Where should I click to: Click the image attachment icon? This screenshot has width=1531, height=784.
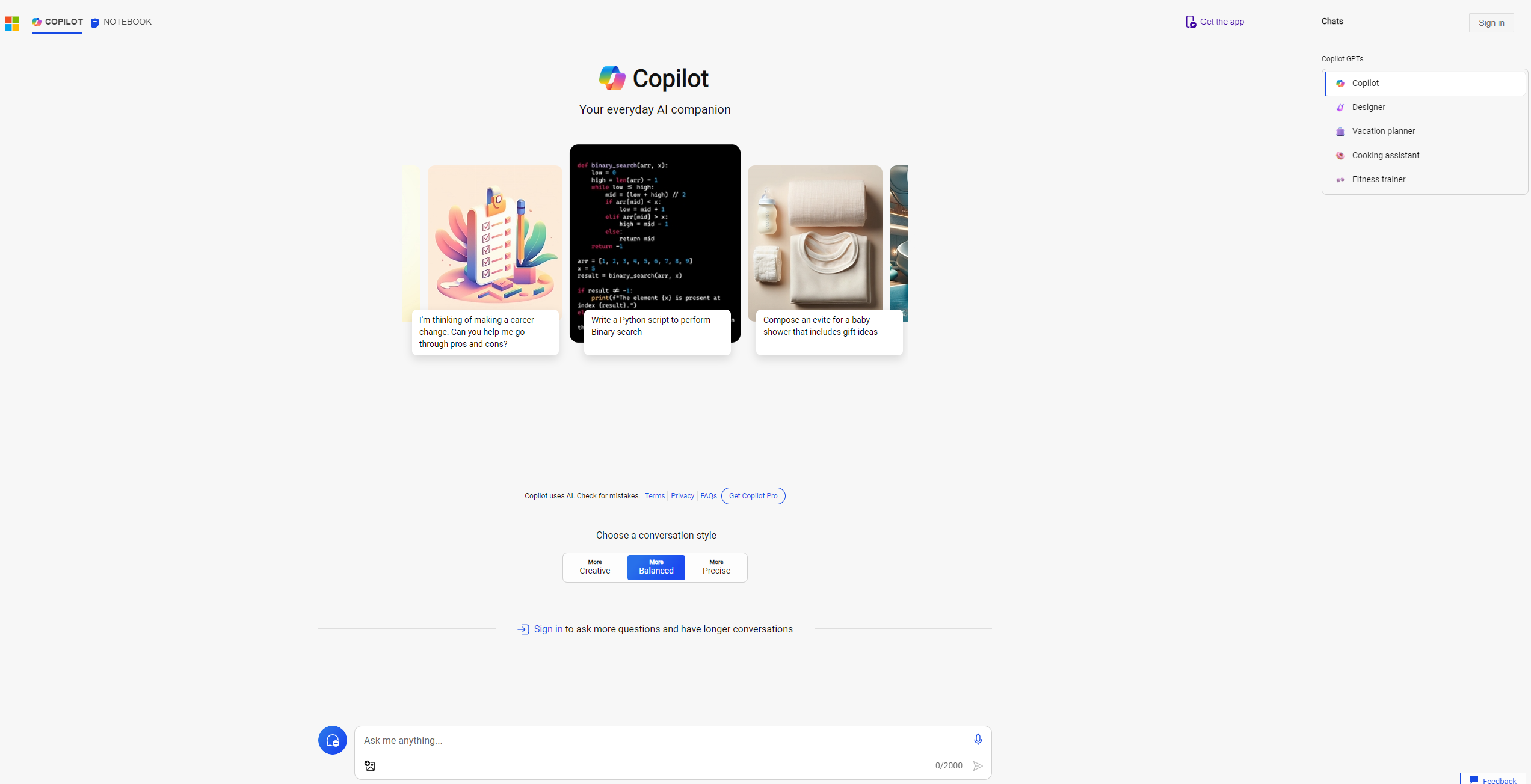[371, 765]
